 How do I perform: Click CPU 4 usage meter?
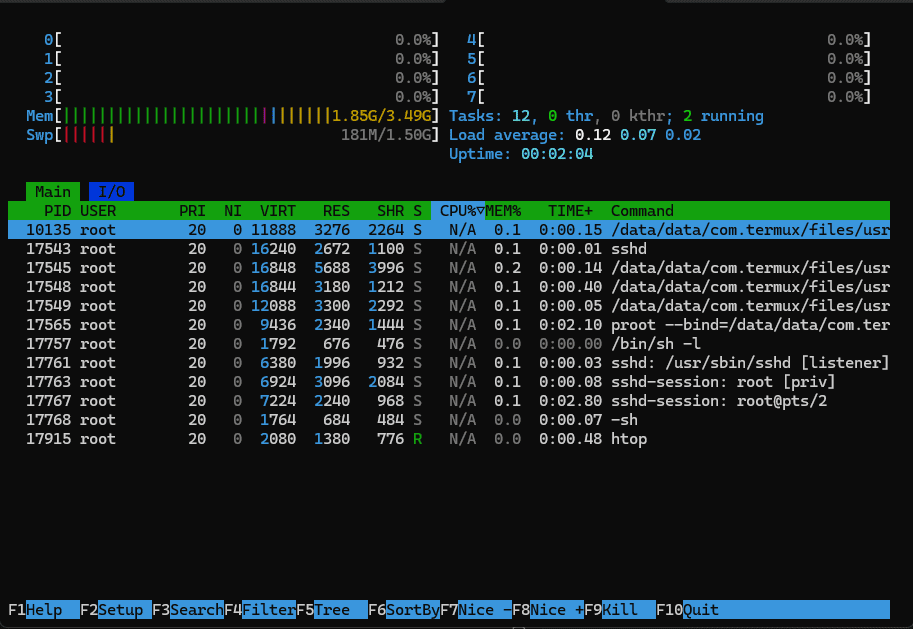click(x=669, y=40)
